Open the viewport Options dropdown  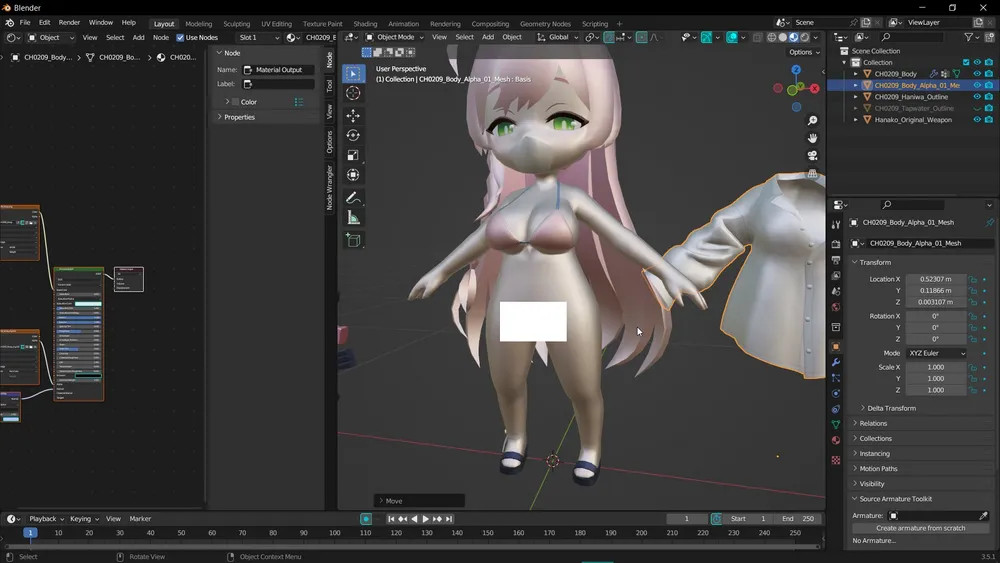tap(804, 52)
